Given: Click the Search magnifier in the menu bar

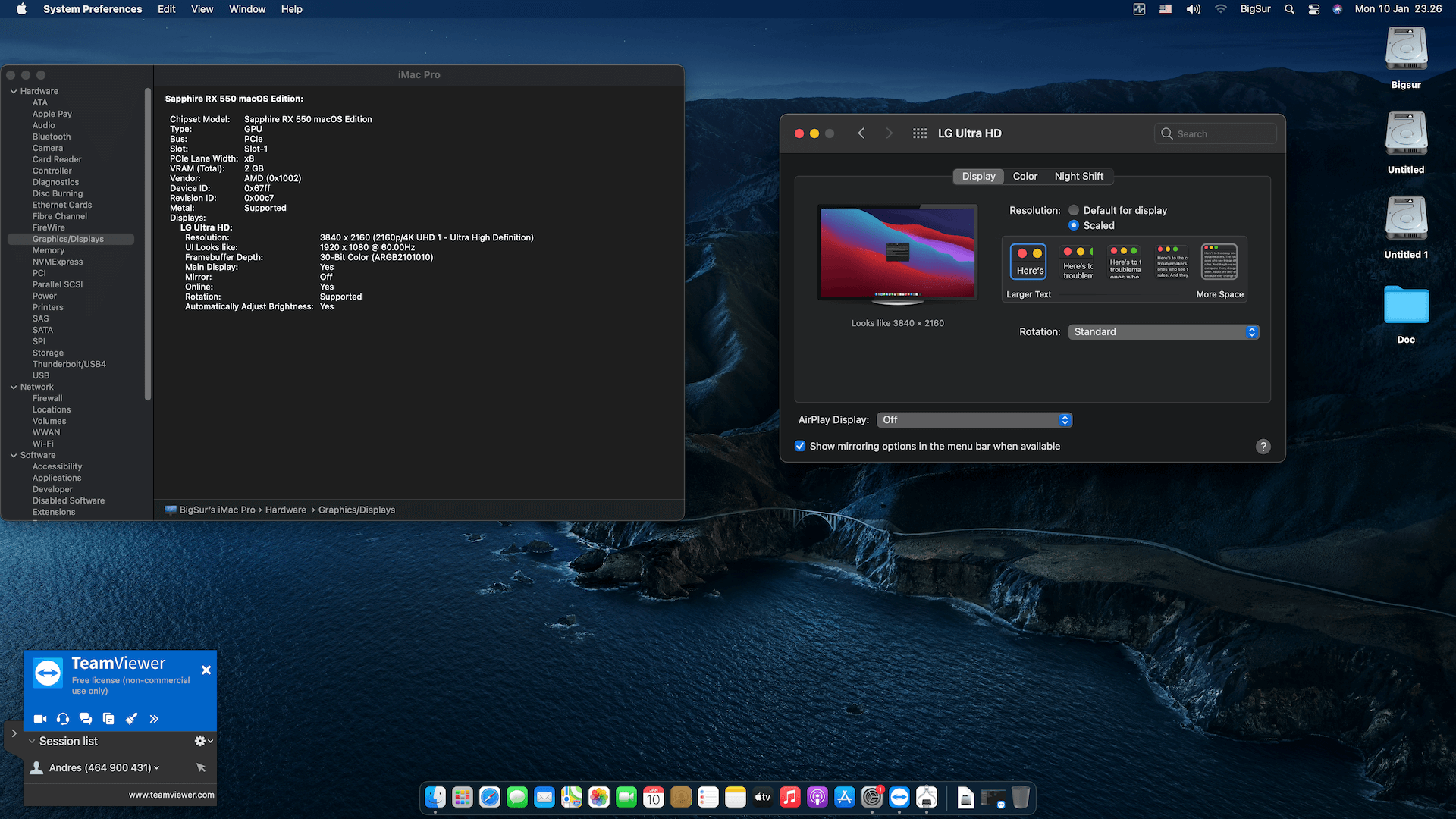Looking at the screenshot, I should [1289, 9].
